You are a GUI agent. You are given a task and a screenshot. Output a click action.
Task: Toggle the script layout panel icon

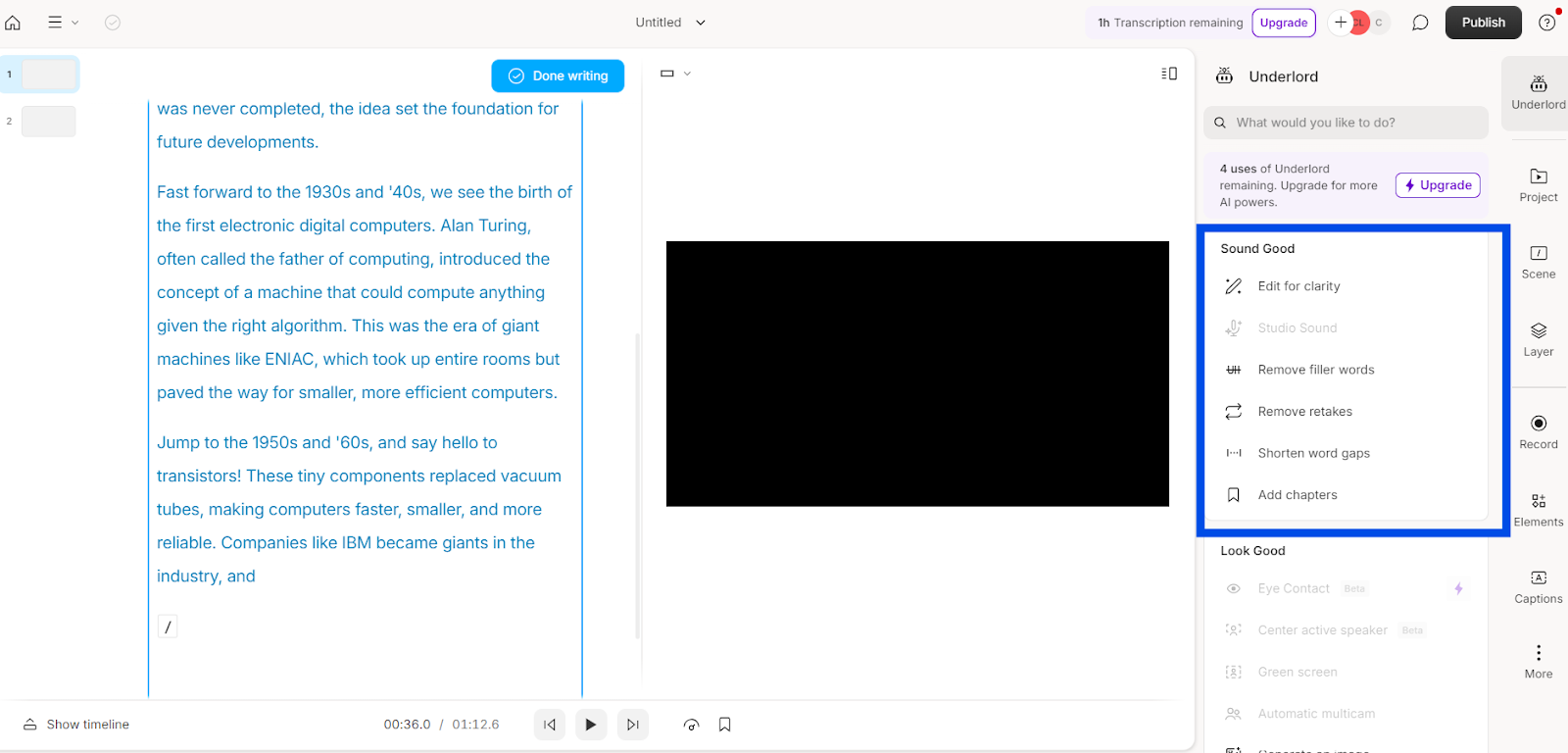tap(1169, 74)
